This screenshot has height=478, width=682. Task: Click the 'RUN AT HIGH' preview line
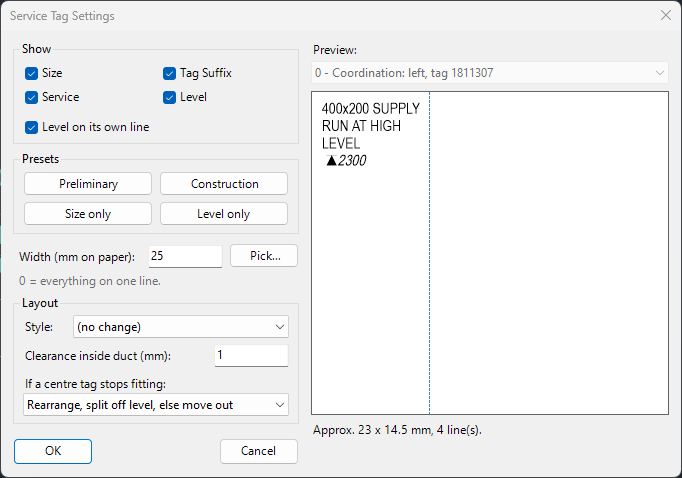tap(361, 126)
